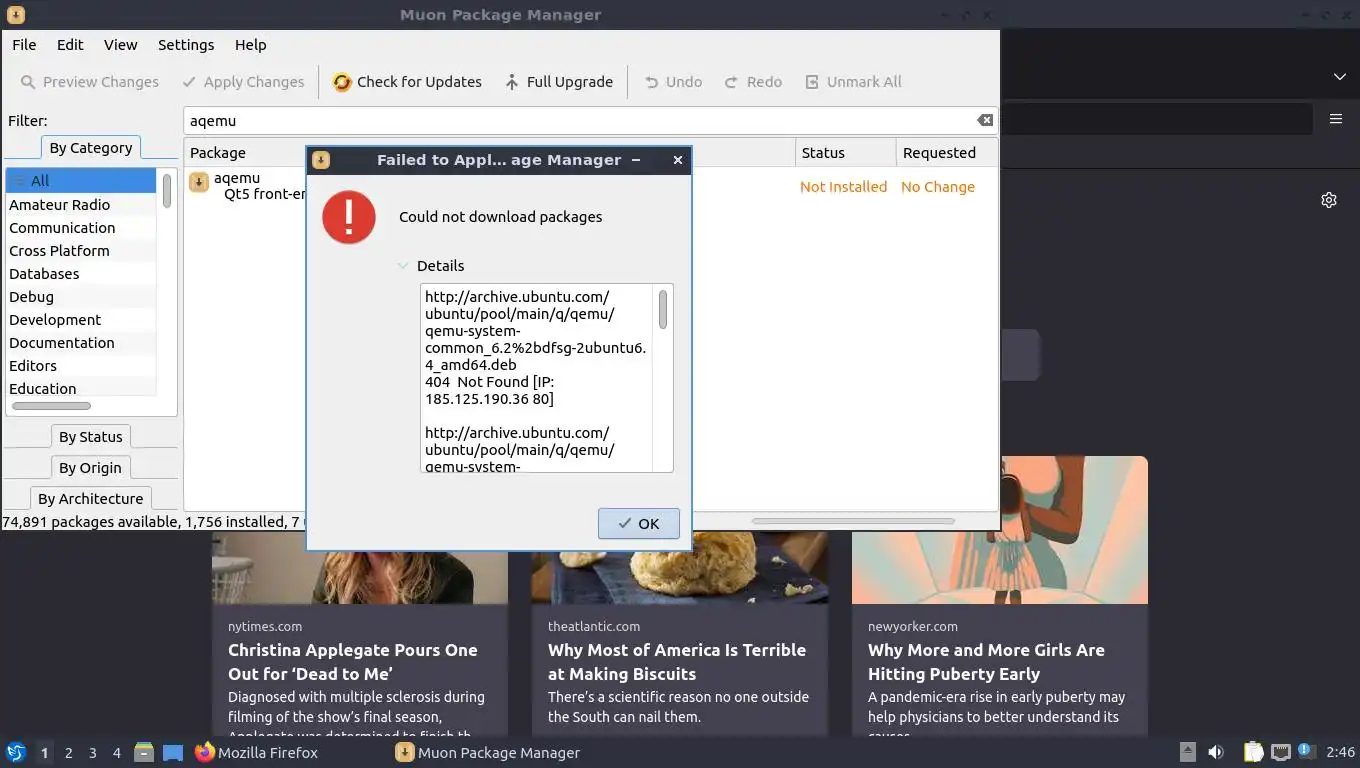Image resolution: width=1360 pixels, height=768 pixels.
Task: Open Firefox hamburger menu
Action: click(1336, 119)
